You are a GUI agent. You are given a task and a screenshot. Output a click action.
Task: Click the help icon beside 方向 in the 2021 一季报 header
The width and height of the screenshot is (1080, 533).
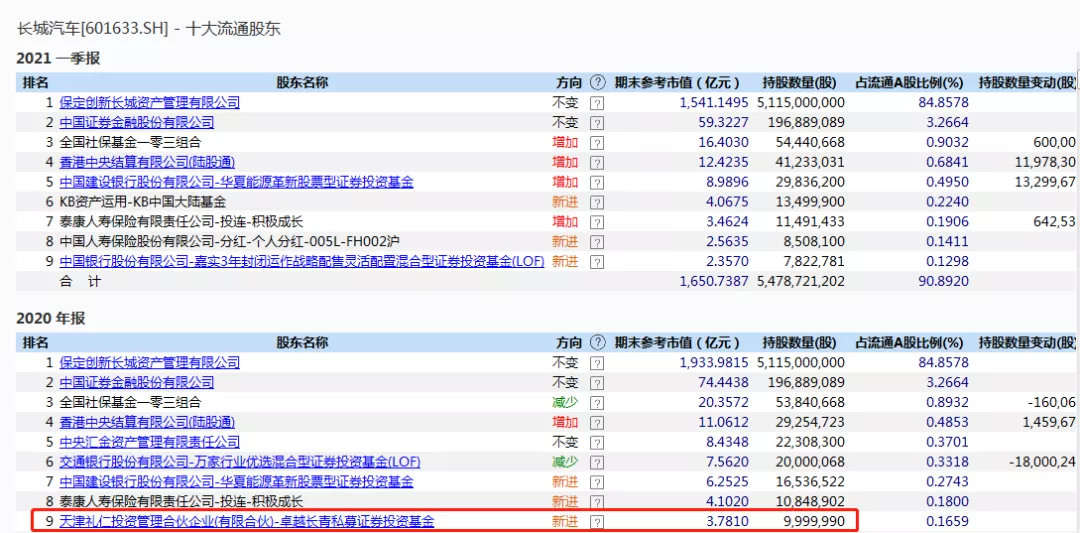pyautogui.click(x=598, y=83)
